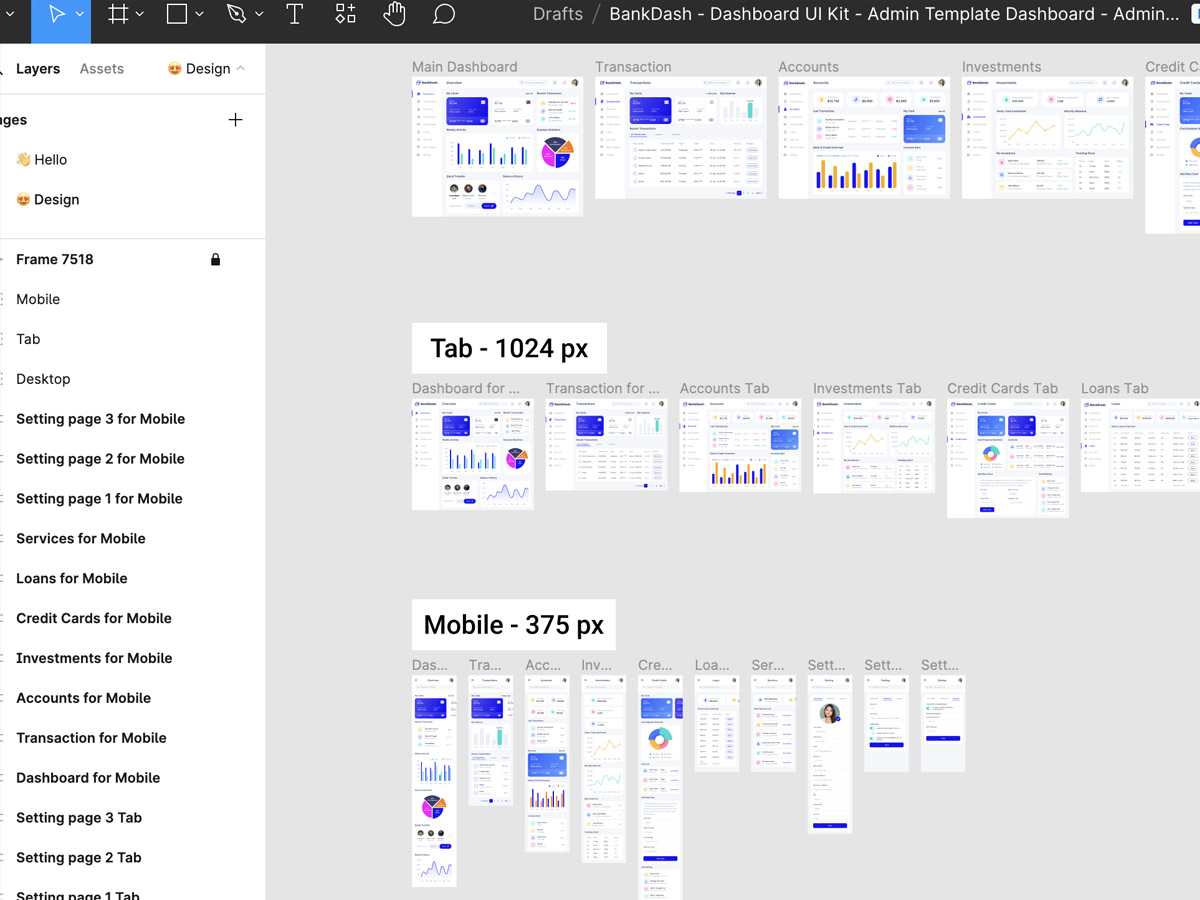Click the plus icon to add page
1200x900 pixels.
coord(235,120)
